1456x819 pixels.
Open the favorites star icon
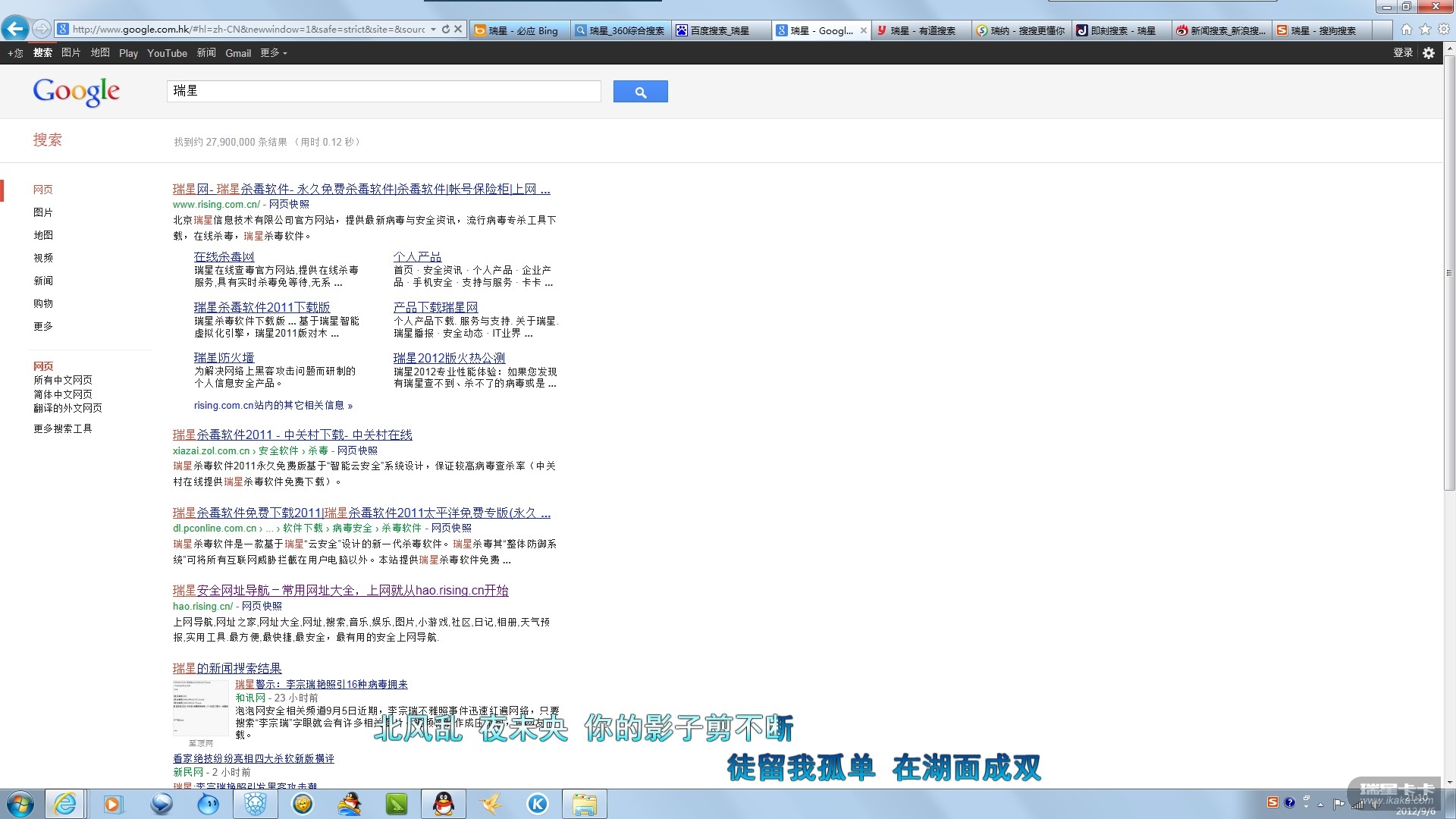pyautogui.click(x=1425, y=30)
